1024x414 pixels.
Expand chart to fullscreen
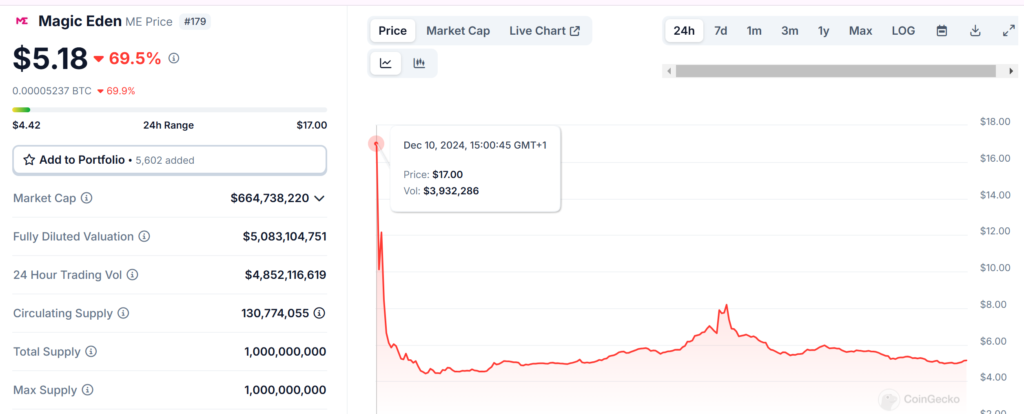(1008, 31)
